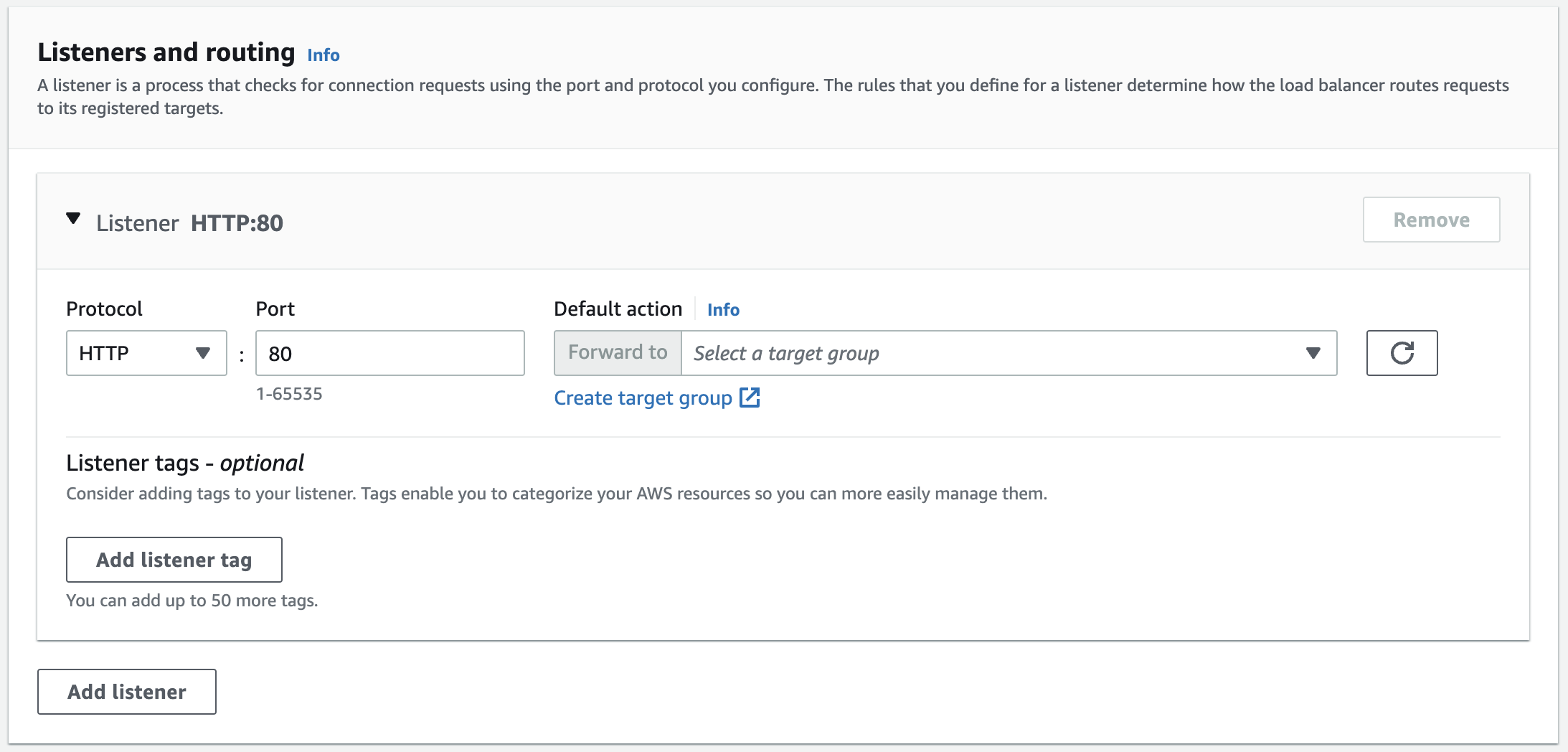Viewport: 1568px width, 752px height.
Task: Click the Listener HTTP:80 header title
Action: click(x=190, y=223)
